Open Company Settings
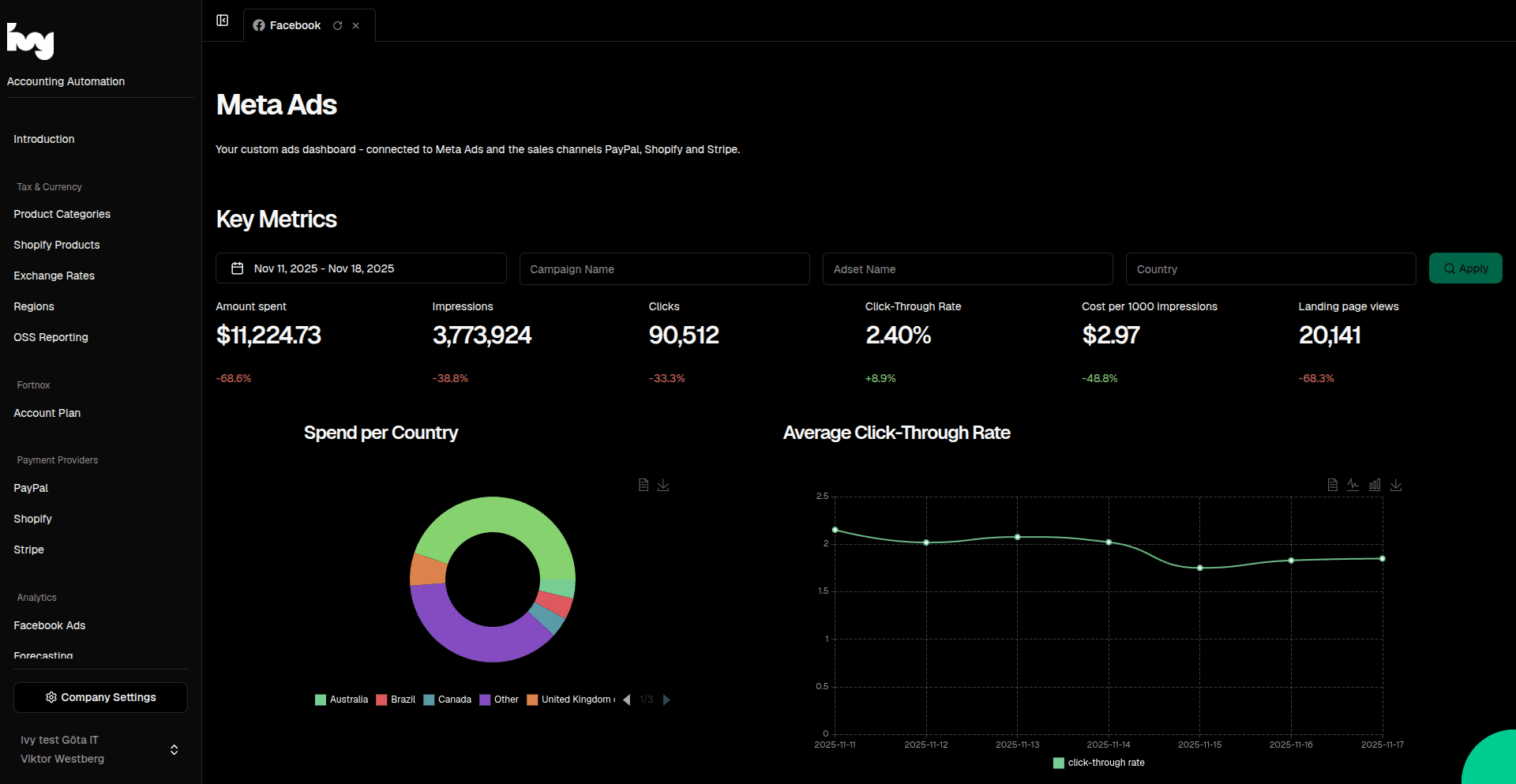1516x784 pixels. tap(99, 697)
